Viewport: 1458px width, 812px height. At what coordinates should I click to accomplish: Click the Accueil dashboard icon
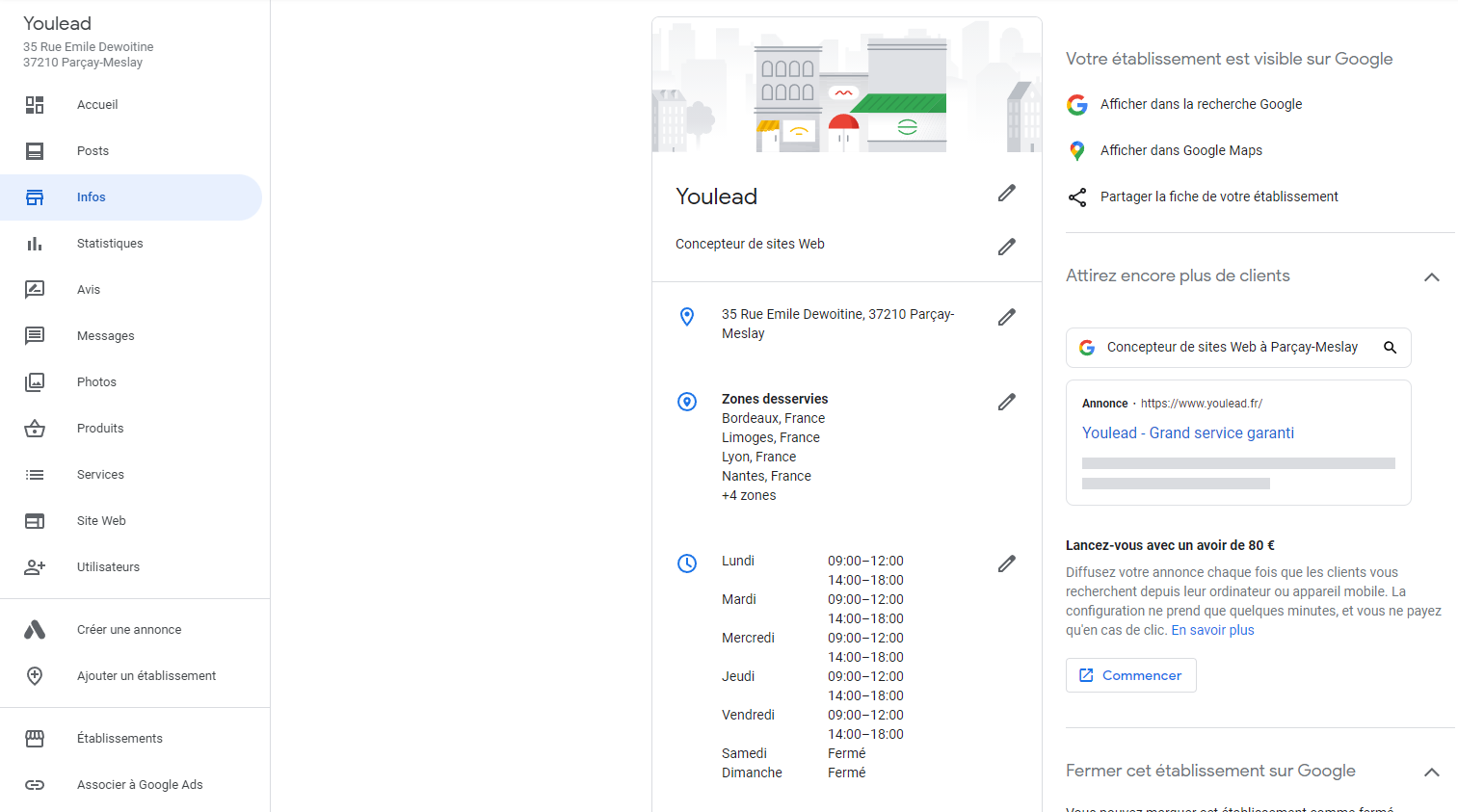[x=35, y=105]
